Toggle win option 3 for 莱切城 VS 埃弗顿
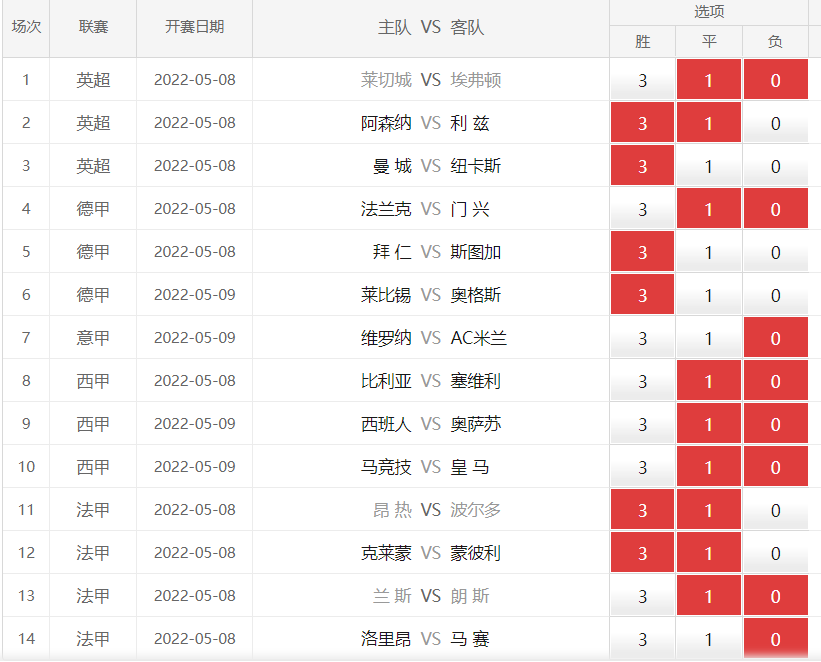The height and width of the screenshot is (662, 821). tap(642, 80)
